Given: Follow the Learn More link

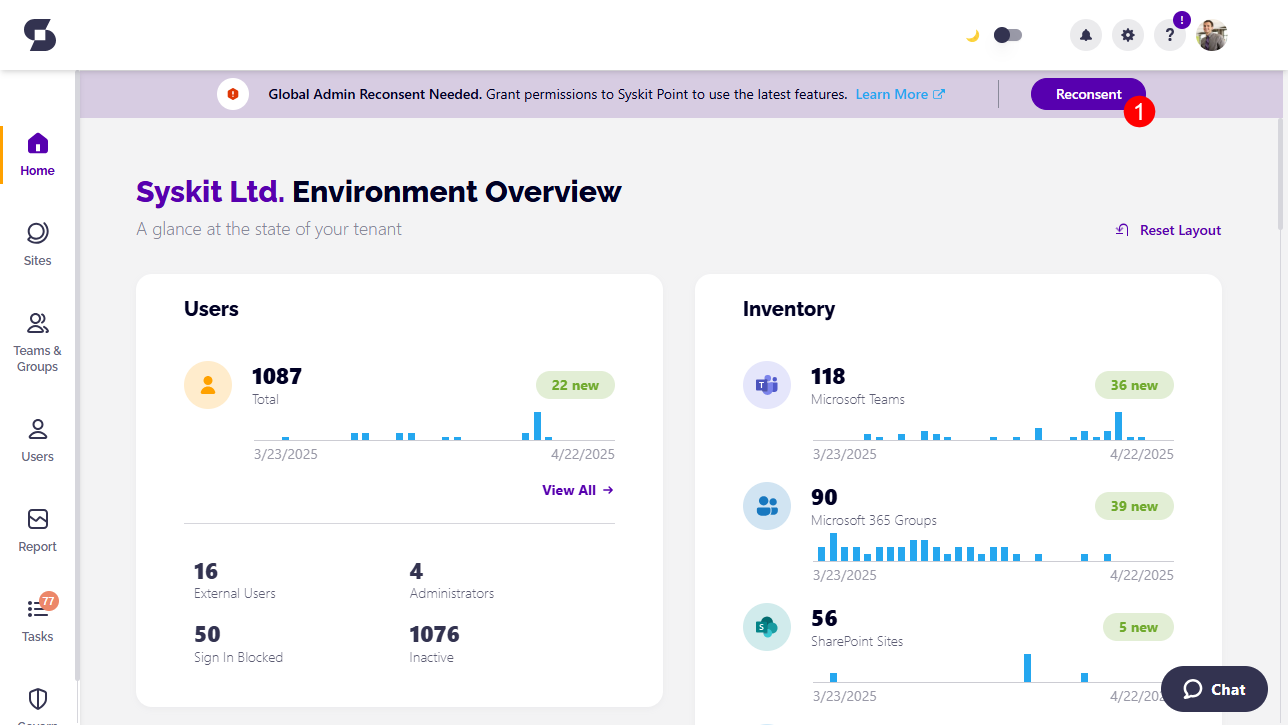Looking at the screenshot, I should coord(899,94).
